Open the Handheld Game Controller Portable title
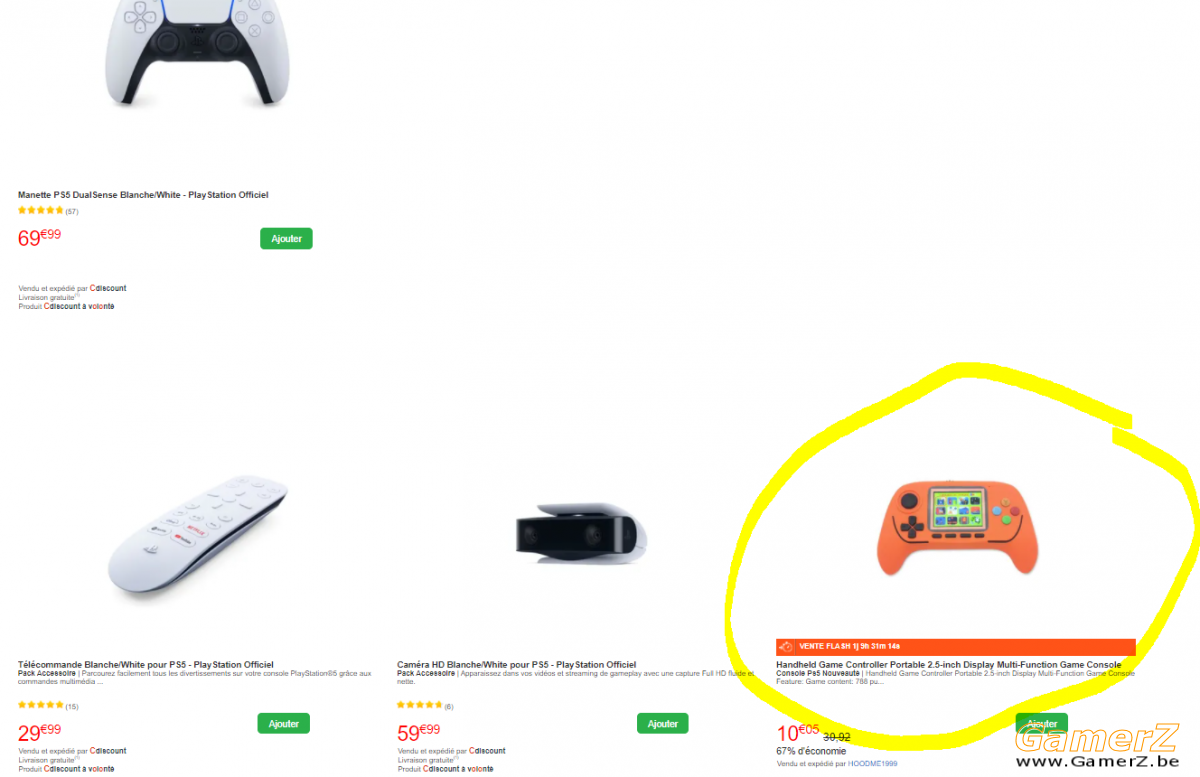Viewport: 1200px width, 777px height. point(949,664)
